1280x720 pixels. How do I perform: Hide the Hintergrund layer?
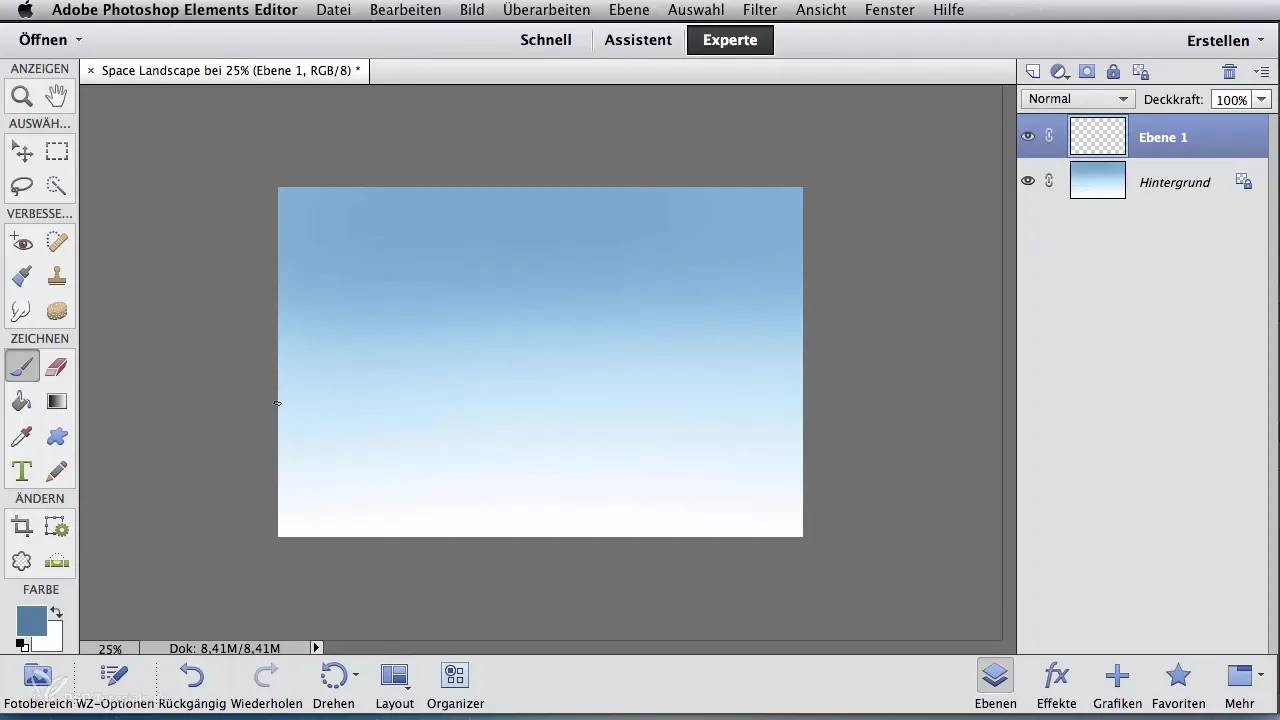1028,181
